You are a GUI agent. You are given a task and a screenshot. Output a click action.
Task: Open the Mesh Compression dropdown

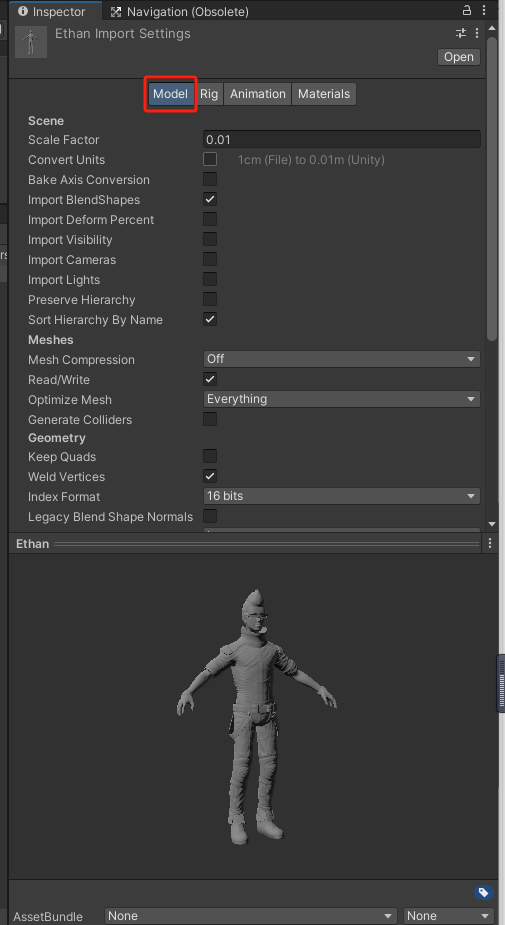point(342,359)
